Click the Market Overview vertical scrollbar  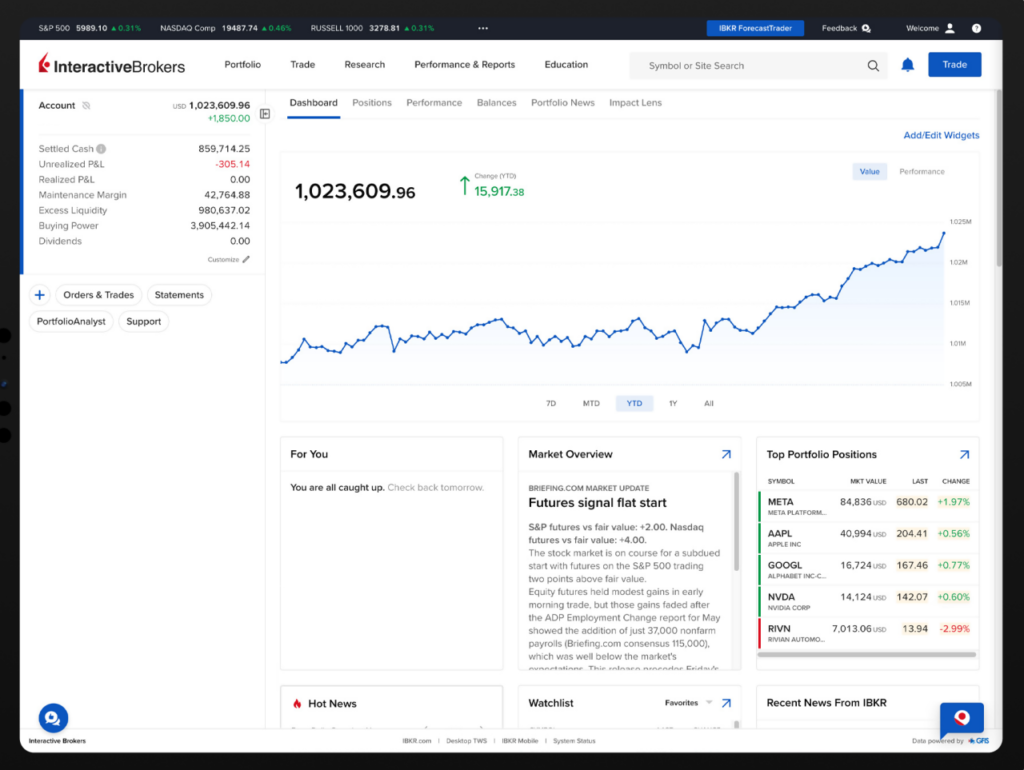tap(737, 521)
